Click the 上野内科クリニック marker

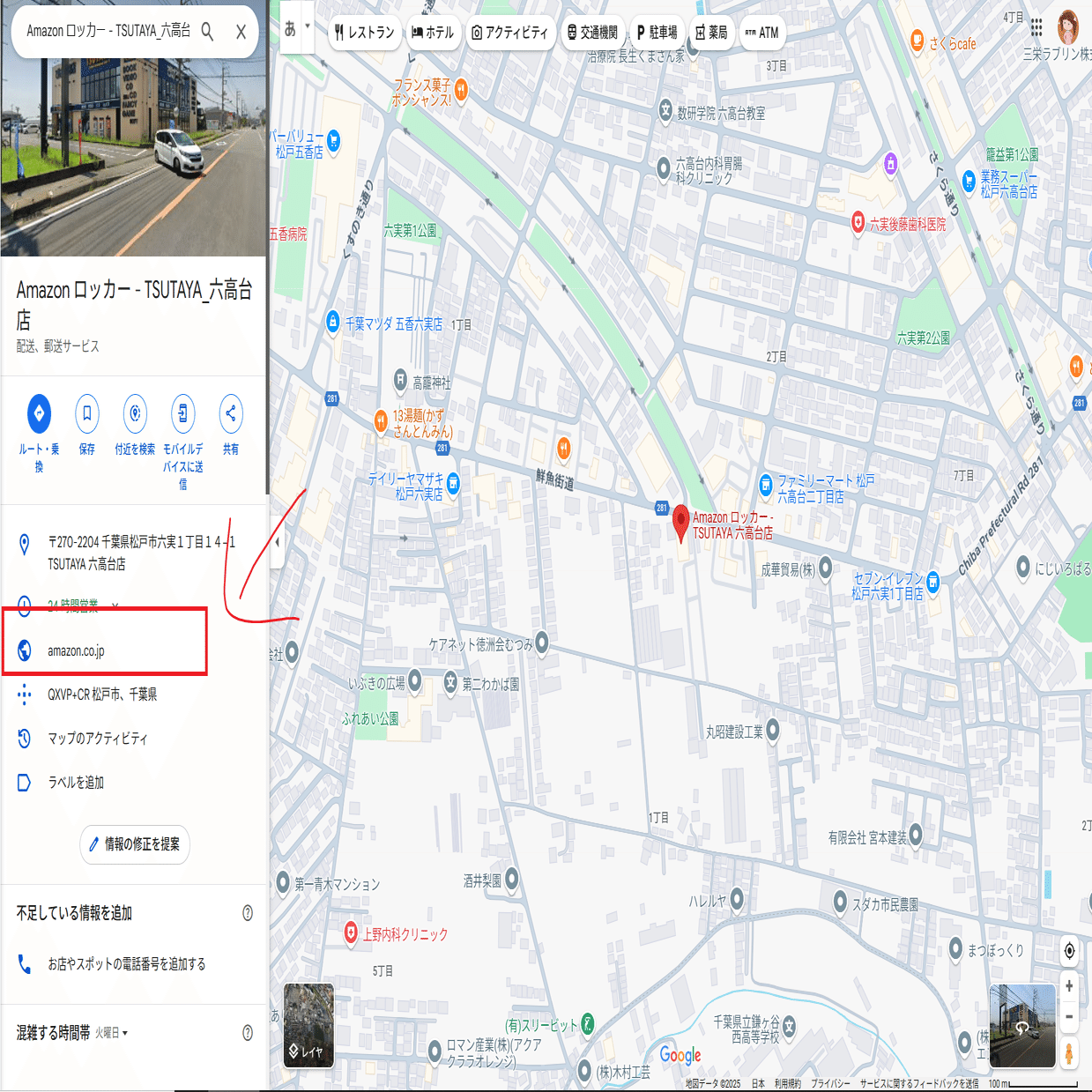pos(350,933)
